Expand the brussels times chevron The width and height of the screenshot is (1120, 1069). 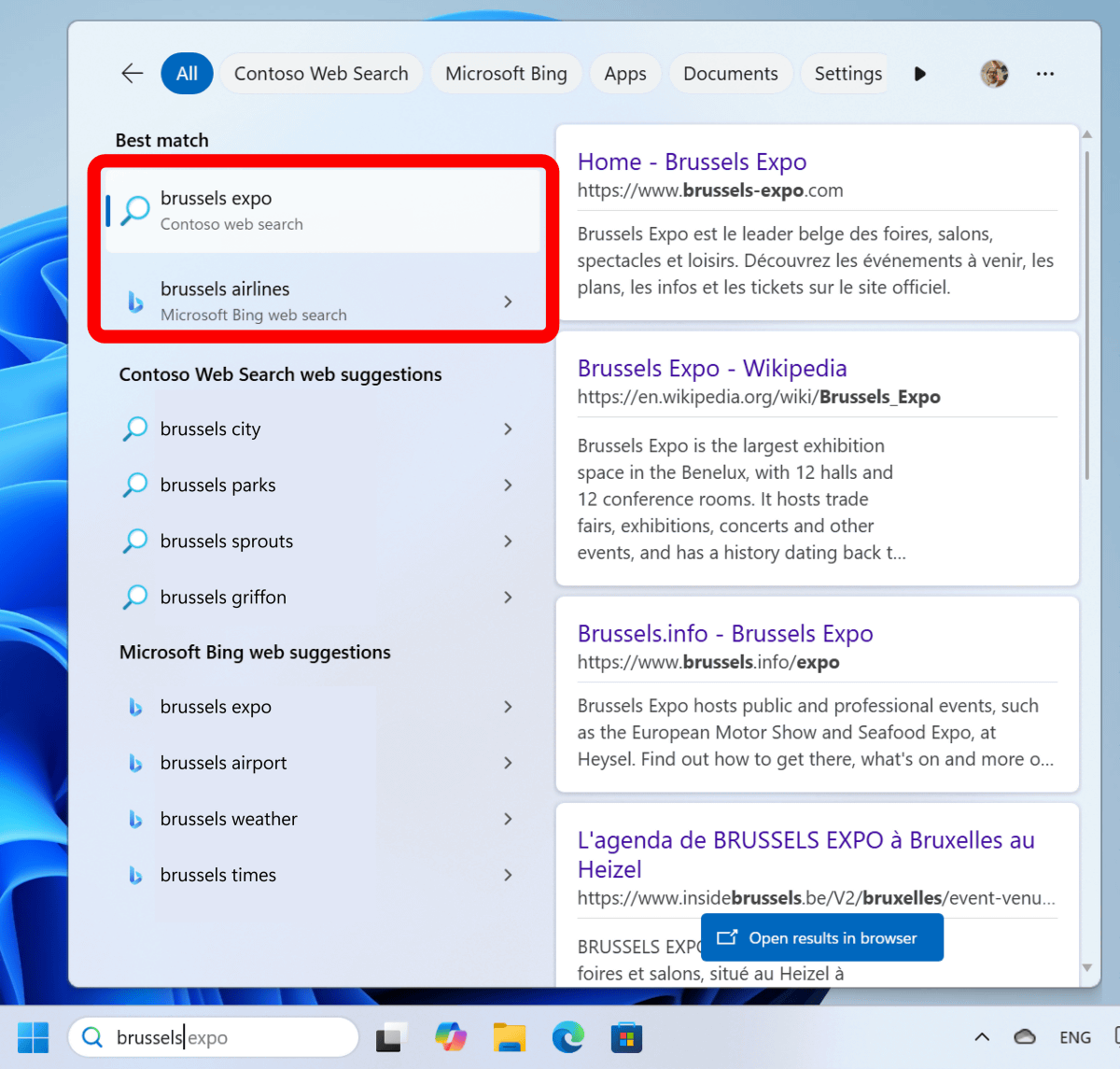(508, 875)
